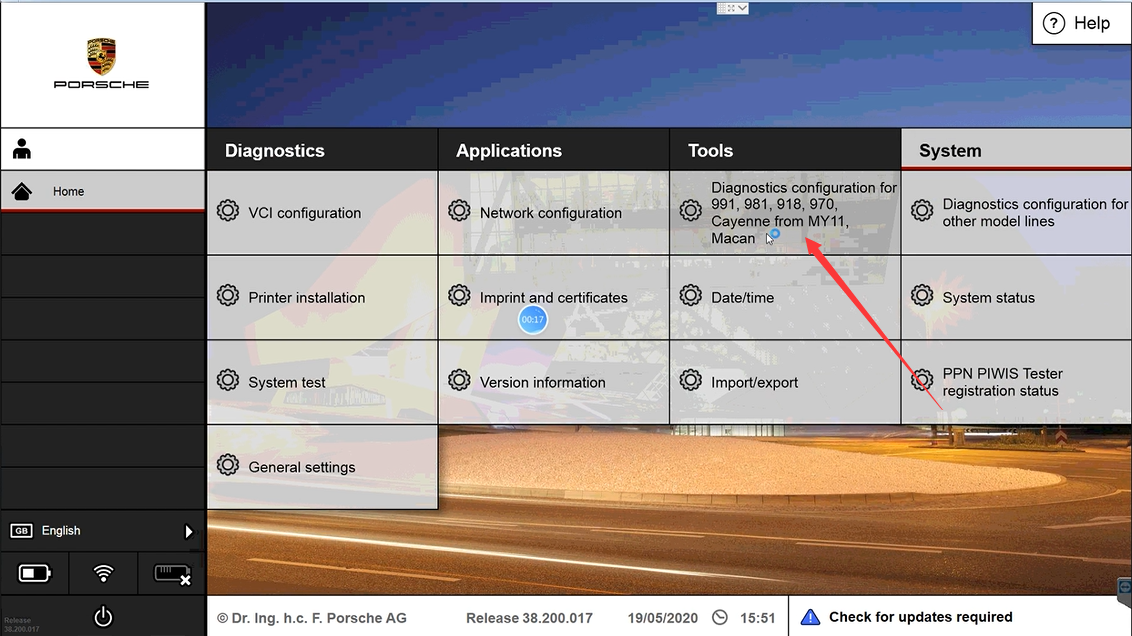Click the user profile icon
This screenshot has width=1132, height=636.
click(22, 149)
